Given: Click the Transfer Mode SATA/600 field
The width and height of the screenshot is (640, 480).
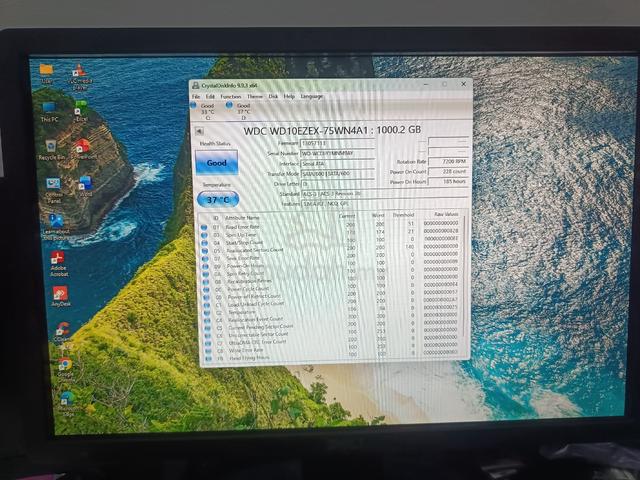Looking at the screenshot, I should 337,173.
